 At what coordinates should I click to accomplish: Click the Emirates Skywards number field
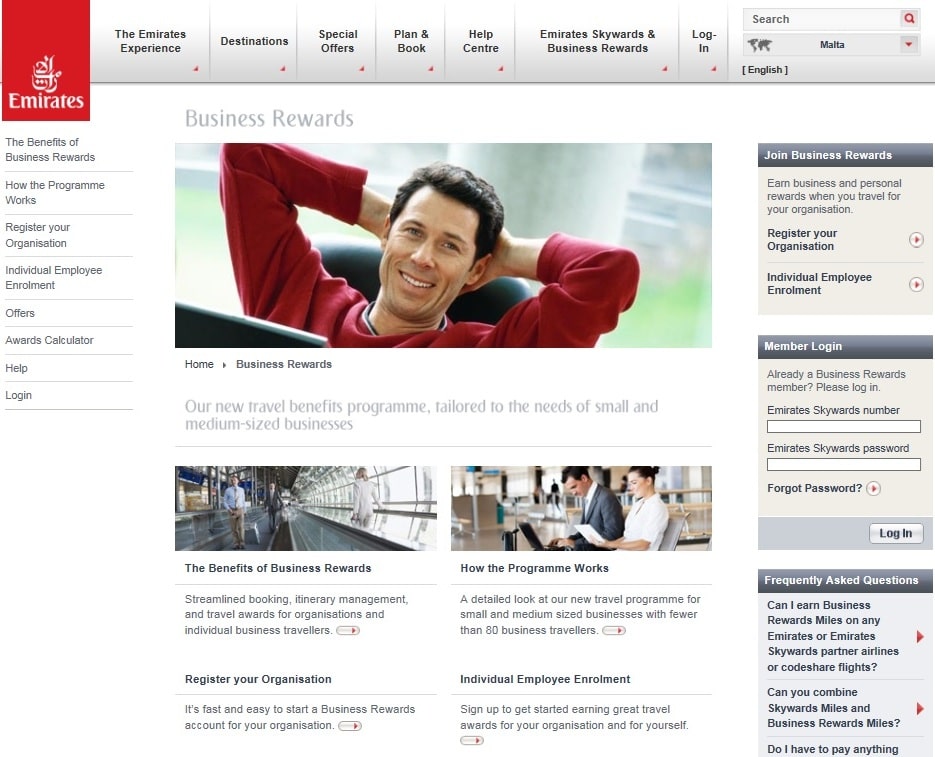tap(843, 427)
